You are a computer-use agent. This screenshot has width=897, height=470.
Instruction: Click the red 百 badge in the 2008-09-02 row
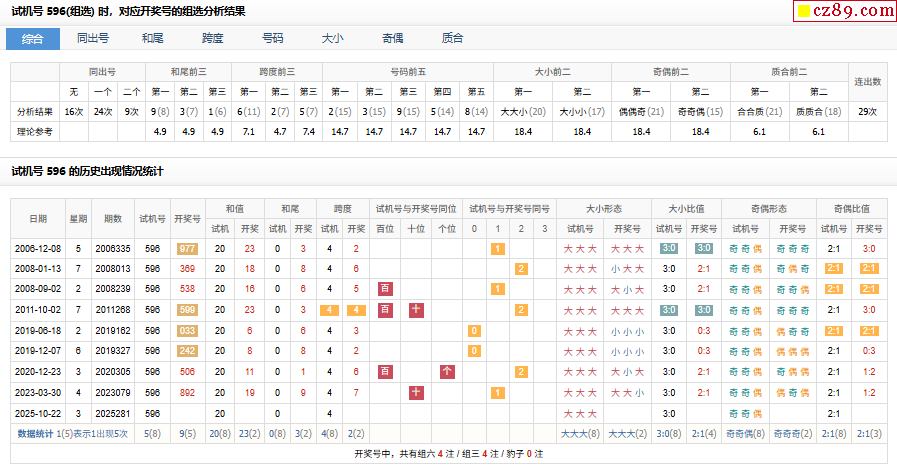coord(385,289)
